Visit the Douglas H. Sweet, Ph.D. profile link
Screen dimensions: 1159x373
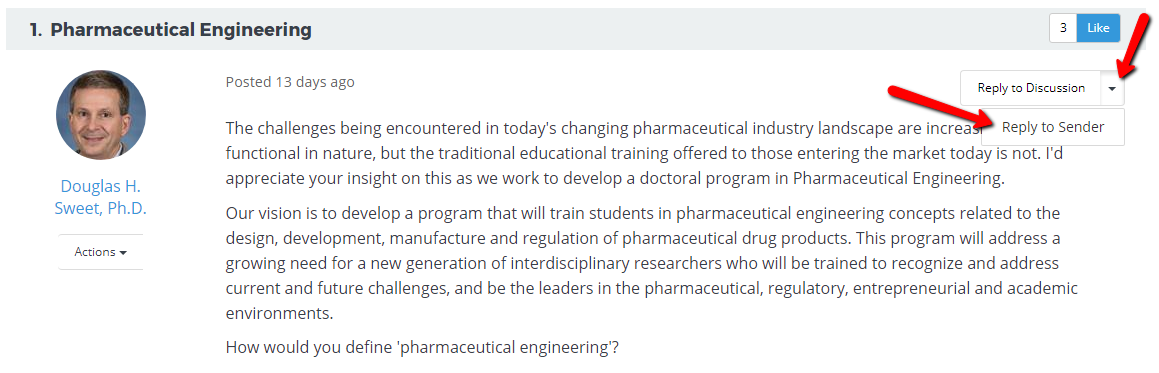coord(101,197)
